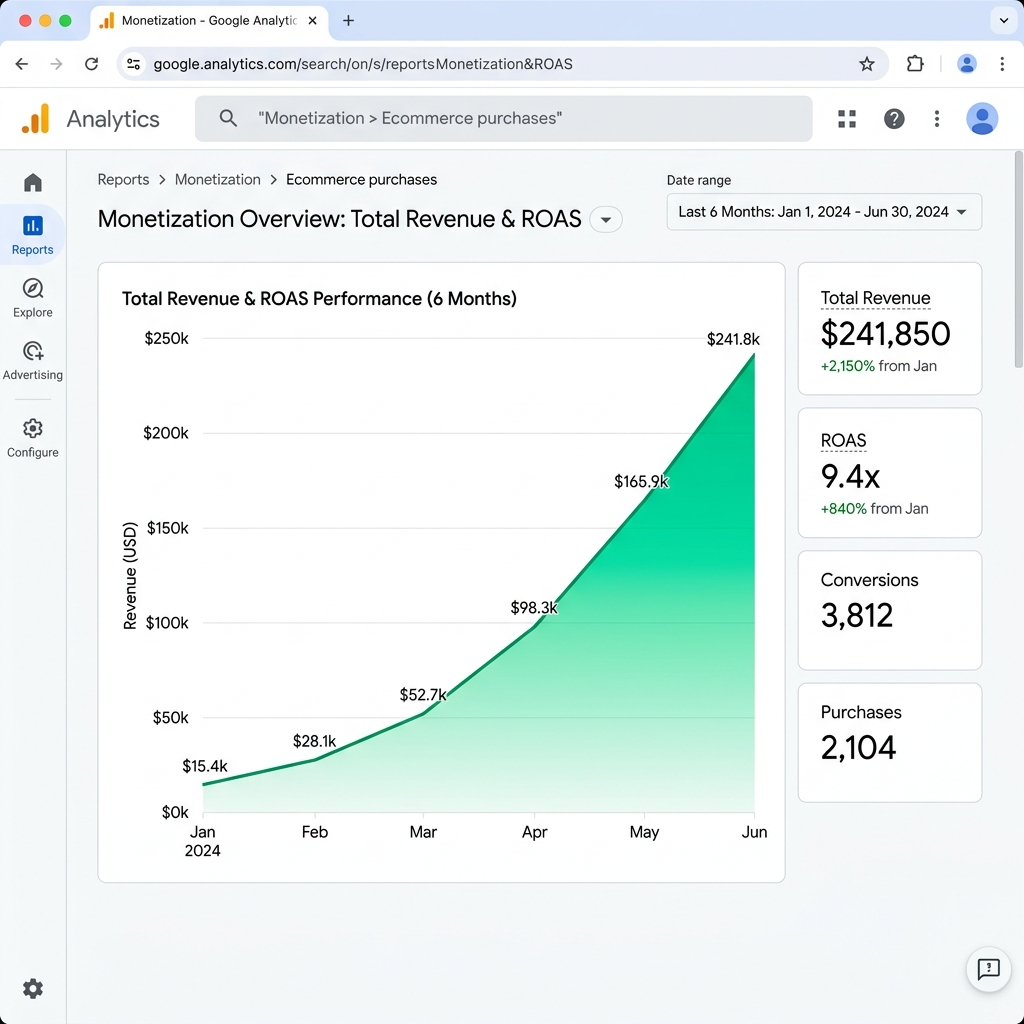Open the Help question mark icon
Viewport: 1024px width, 1024px height.
(x=894, y=119)
